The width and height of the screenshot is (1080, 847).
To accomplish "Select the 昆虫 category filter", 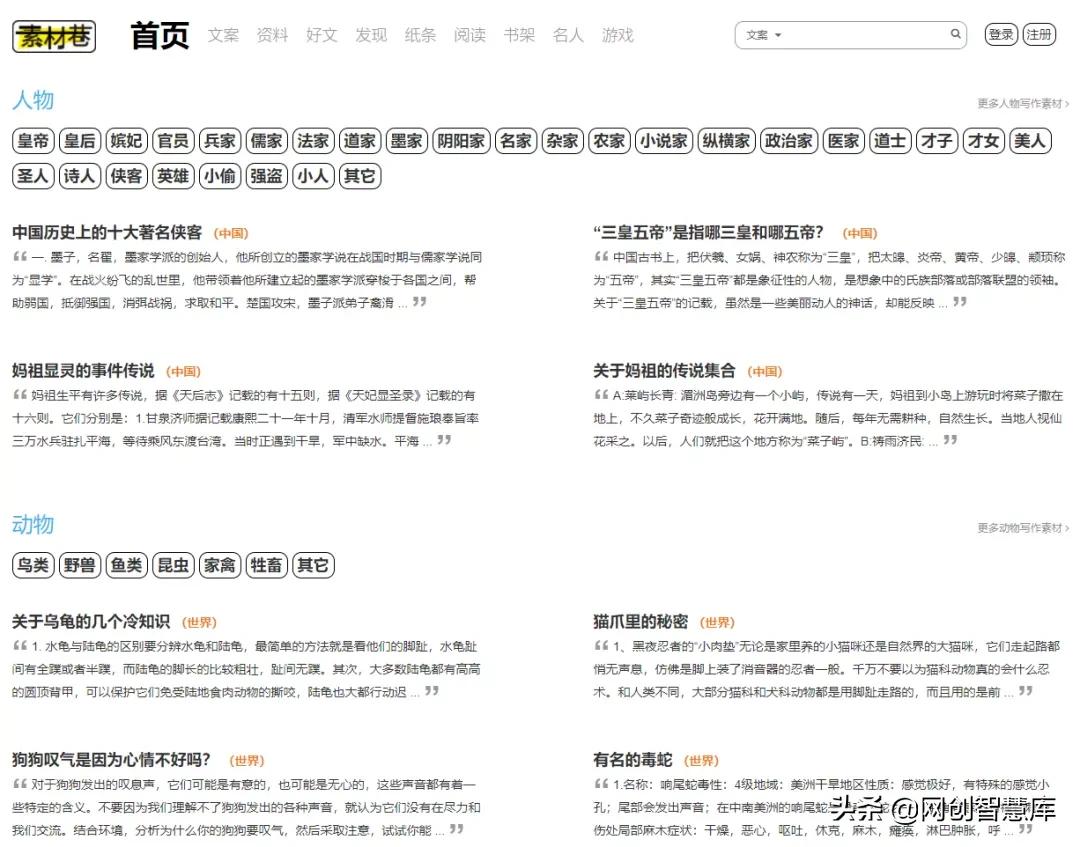I will tap(173, 564).
